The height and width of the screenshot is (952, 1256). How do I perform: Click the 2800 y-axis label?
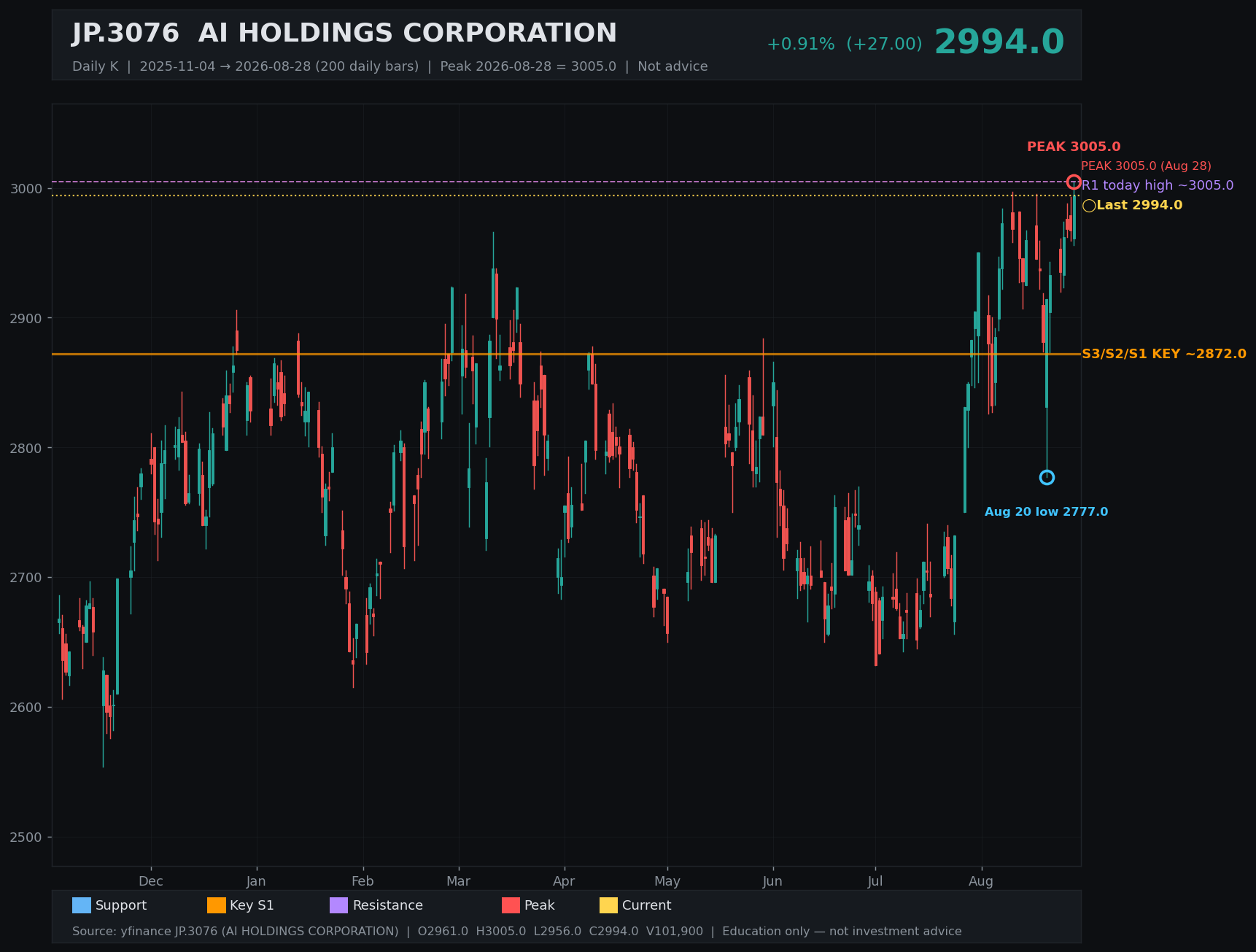27,448
